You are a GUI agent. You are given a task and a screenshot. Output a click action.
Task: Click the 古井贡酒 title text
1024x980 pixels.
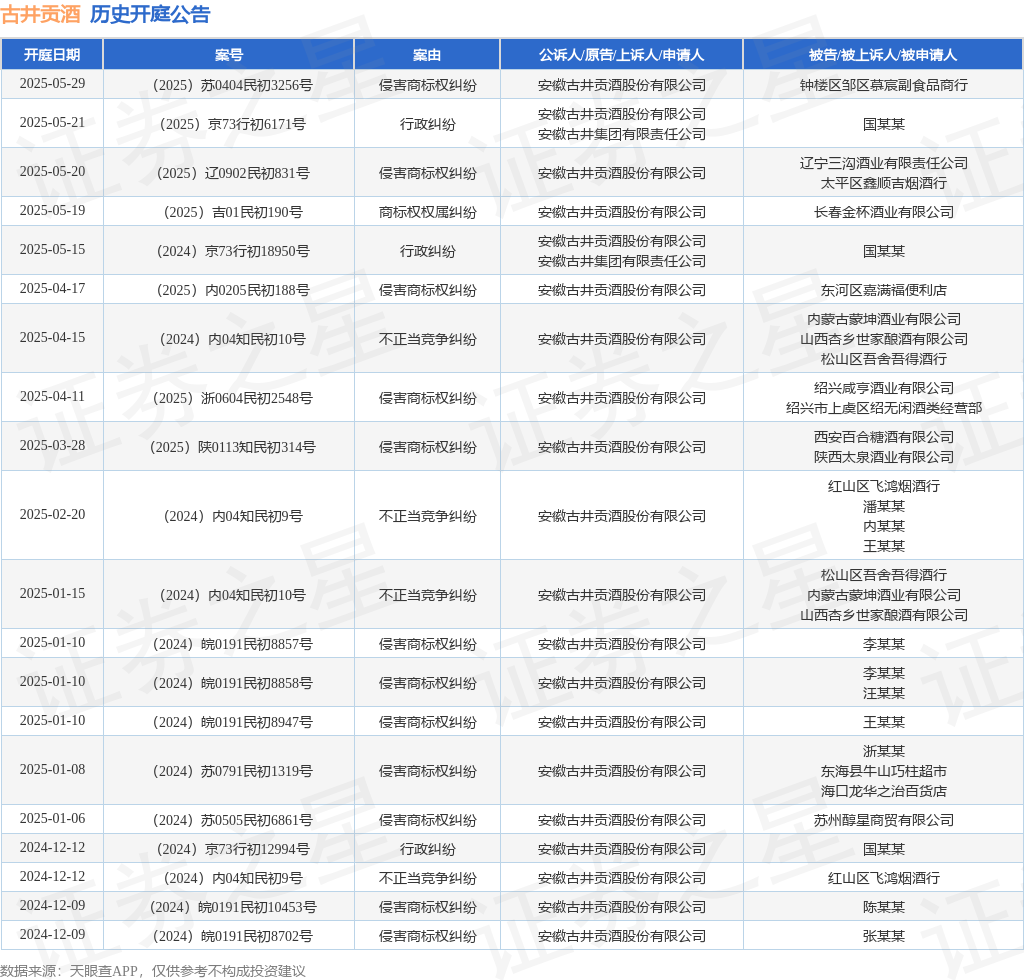[40, 14]
